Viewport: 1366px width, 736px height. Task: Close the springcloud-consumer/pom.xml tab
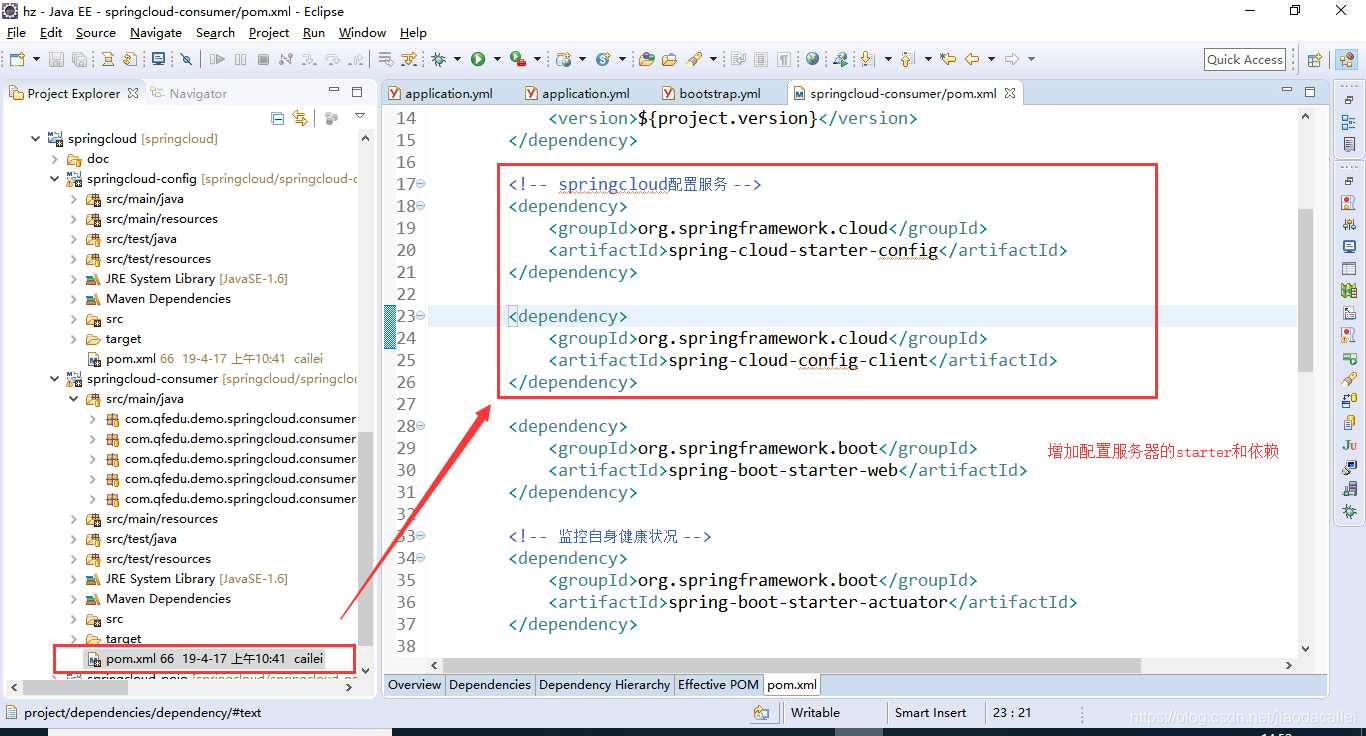[x=1010, y=93]
